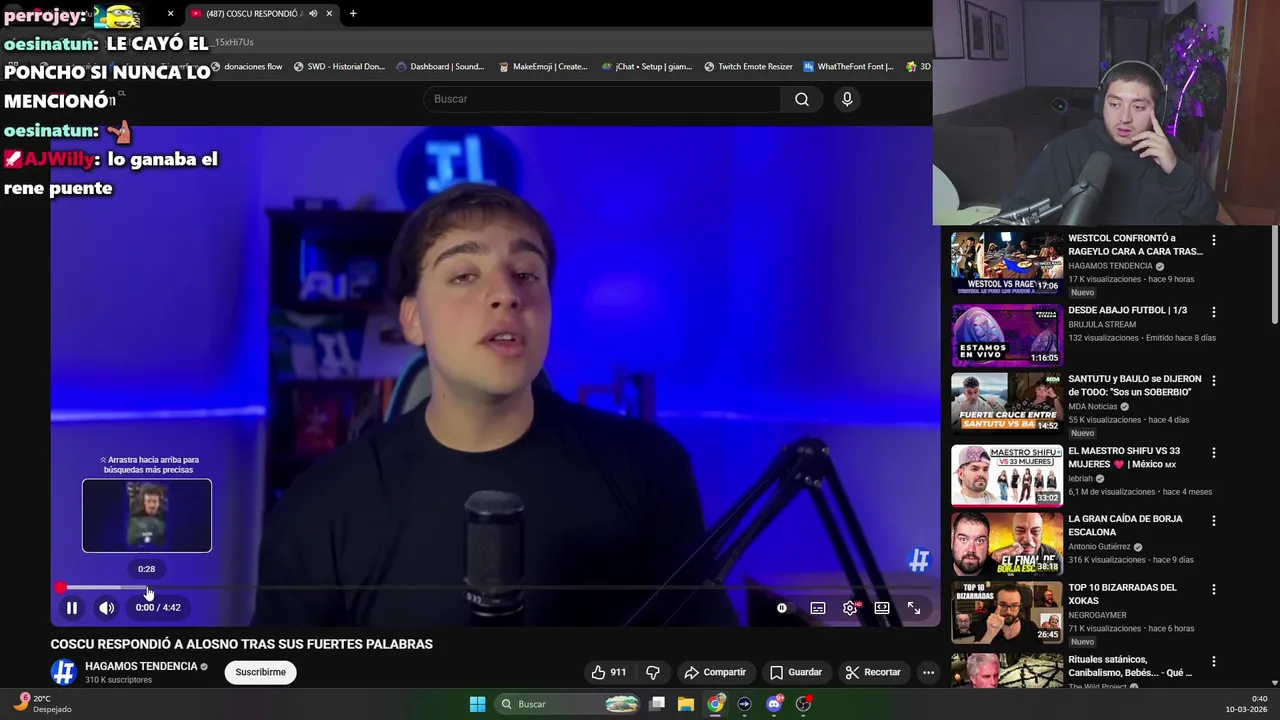Open SANTUTU y BAULO video thumbnail
Screen dimensions: 1280x720
1007,402
